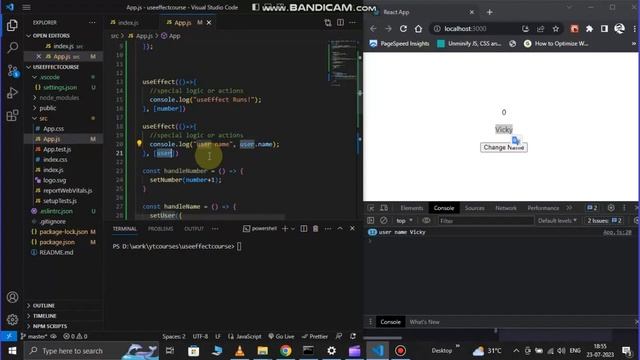Click the 2 Issues button in DevTools
640x360 pixels.
604,220
